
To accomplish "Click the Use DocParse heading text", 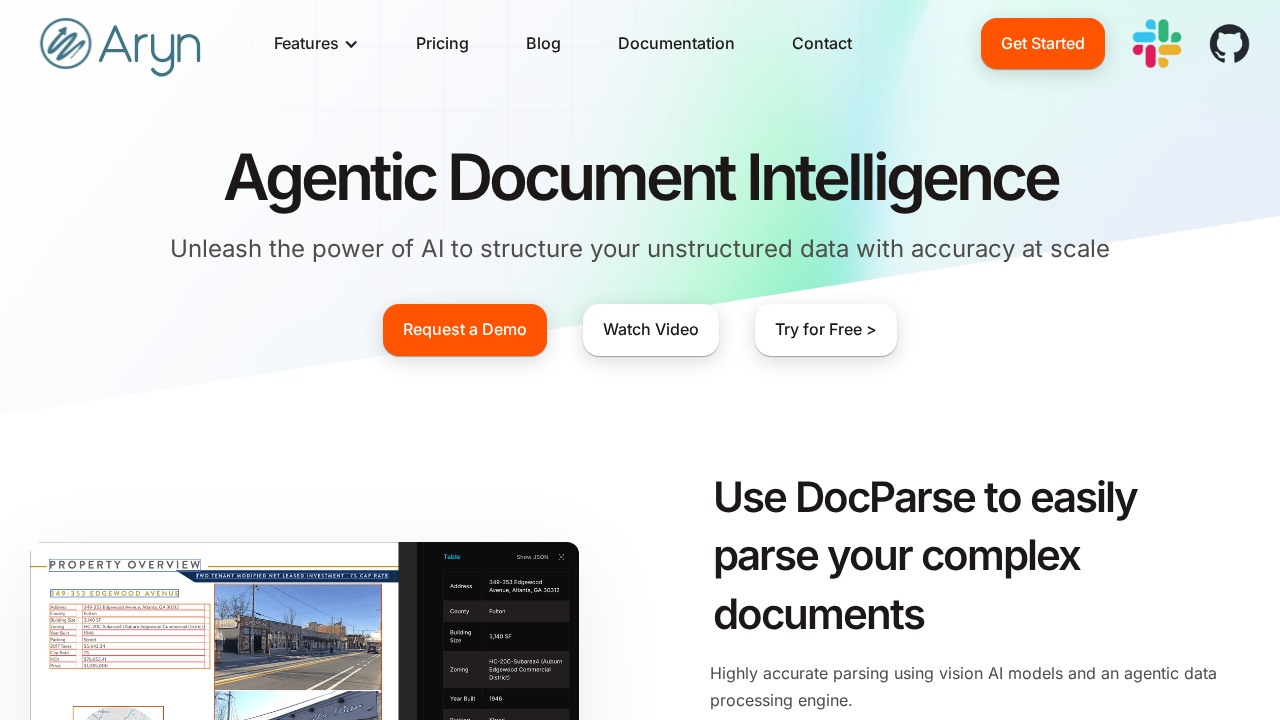I will tap(924, 555).
